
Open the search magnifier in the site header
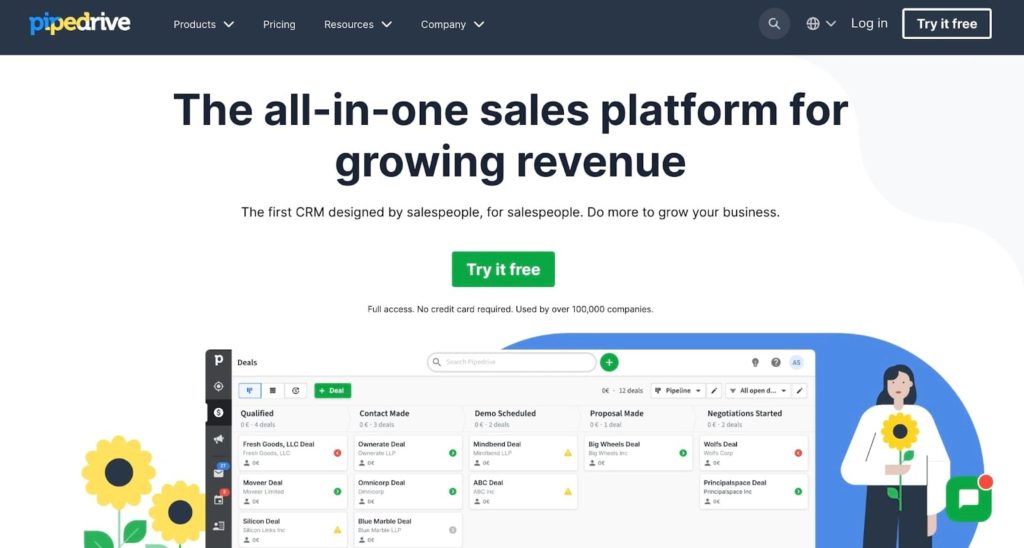774,24
